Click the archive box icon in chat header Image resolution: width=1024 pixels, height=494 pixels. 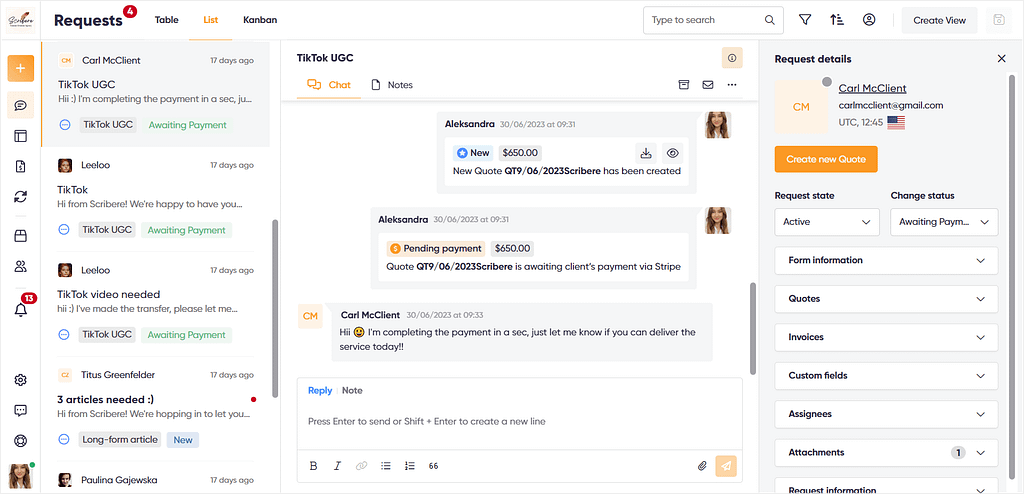684,85
